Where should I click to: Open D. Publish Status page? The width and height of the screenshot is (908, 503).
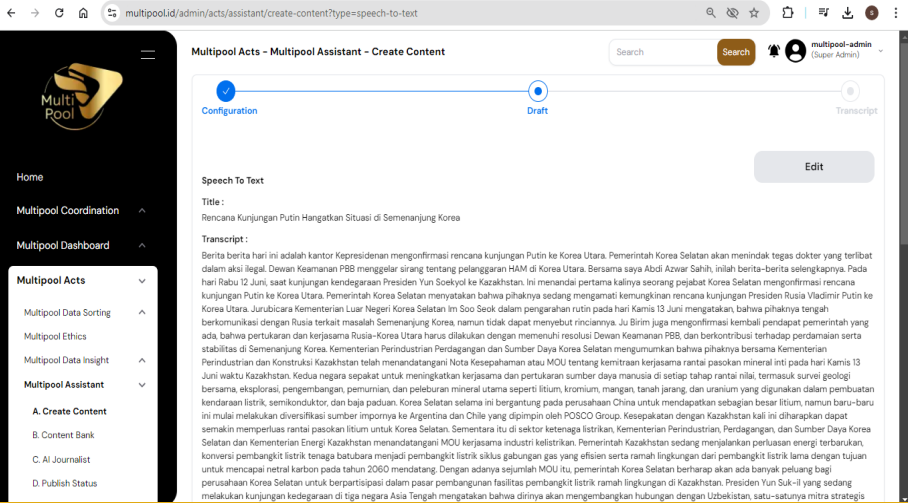point(65,483)
